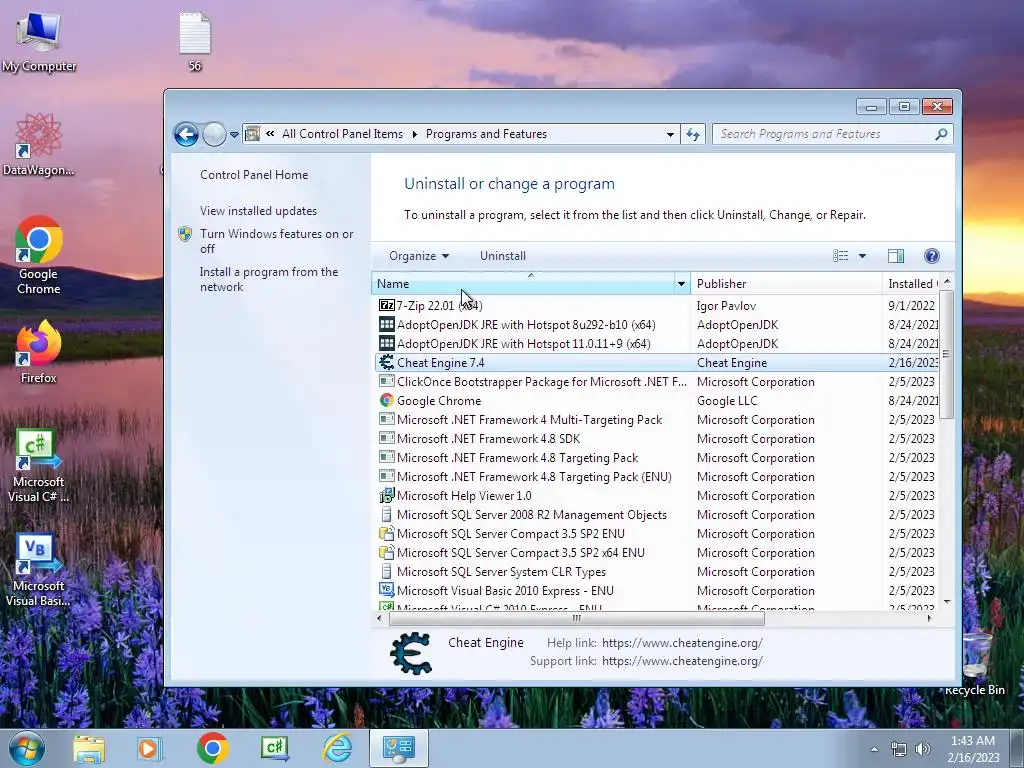Click the vertical scrollbar down arrow
Image resolution: width=1024 pixels, height=768 pixels.
click(x=947, y=601)
